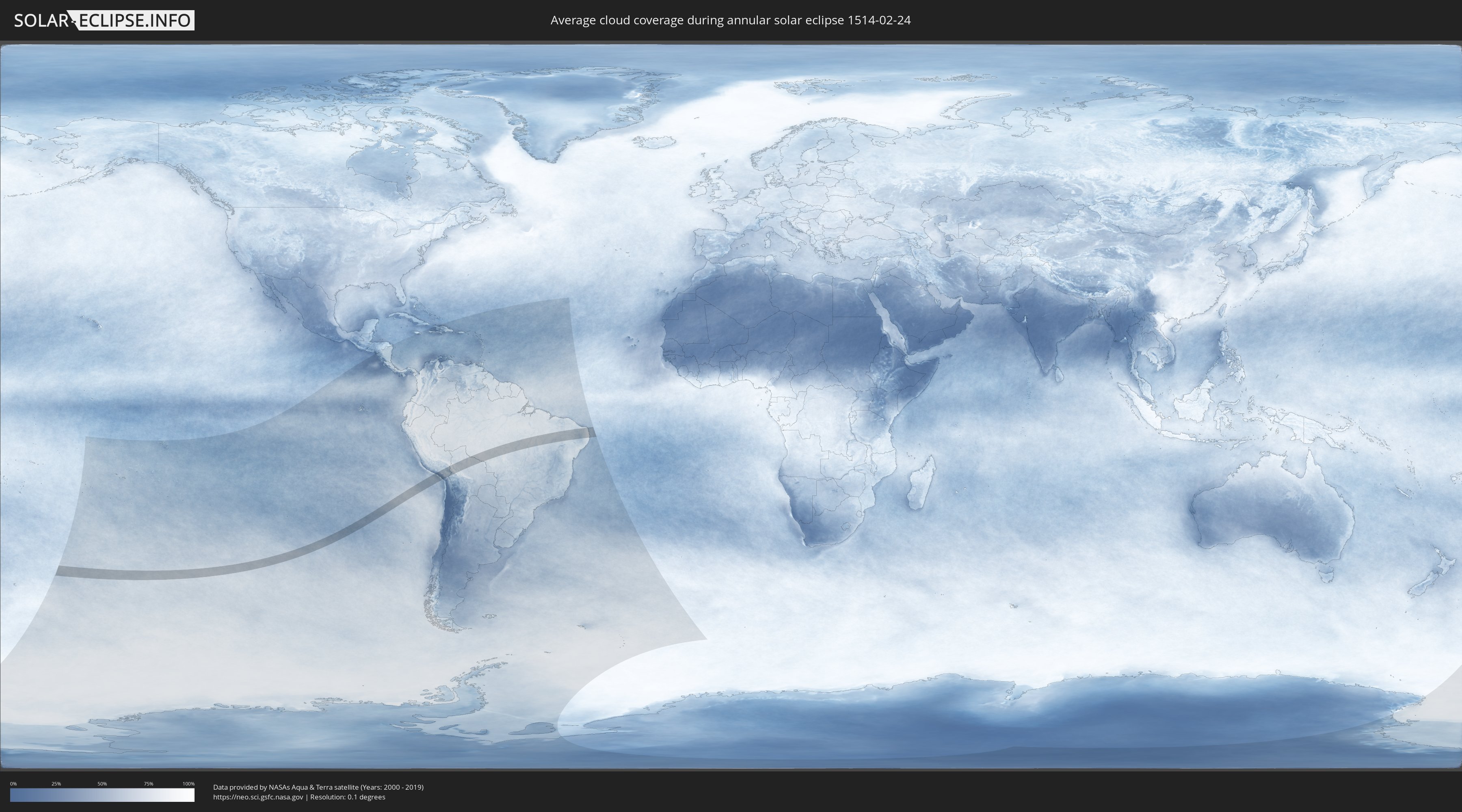The height and width of the screenshot is (812, 1462).
Task: Click the eclipse title heading text
Action: pos(731,20)
